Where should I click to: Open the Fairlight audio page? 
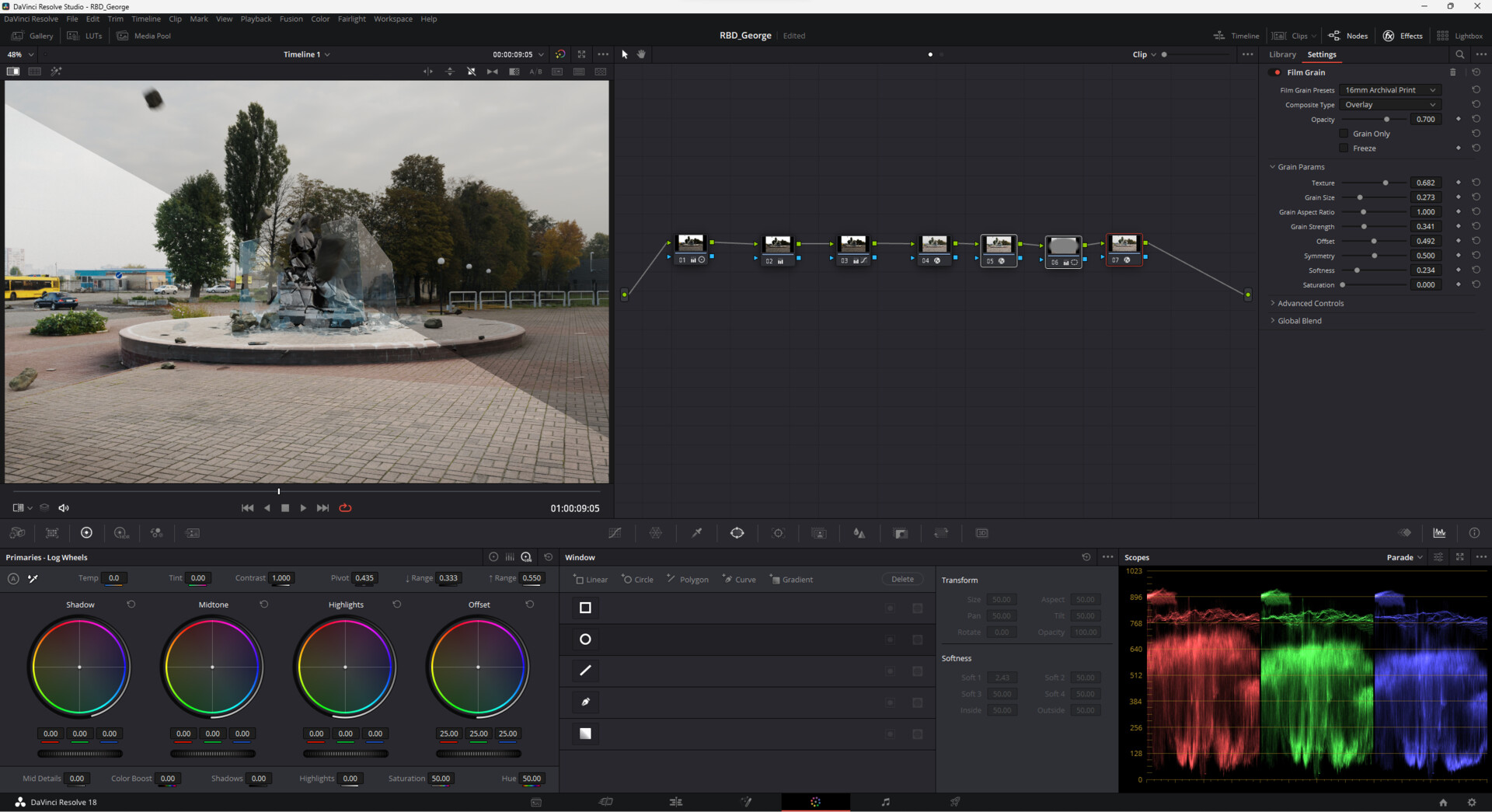886,802
